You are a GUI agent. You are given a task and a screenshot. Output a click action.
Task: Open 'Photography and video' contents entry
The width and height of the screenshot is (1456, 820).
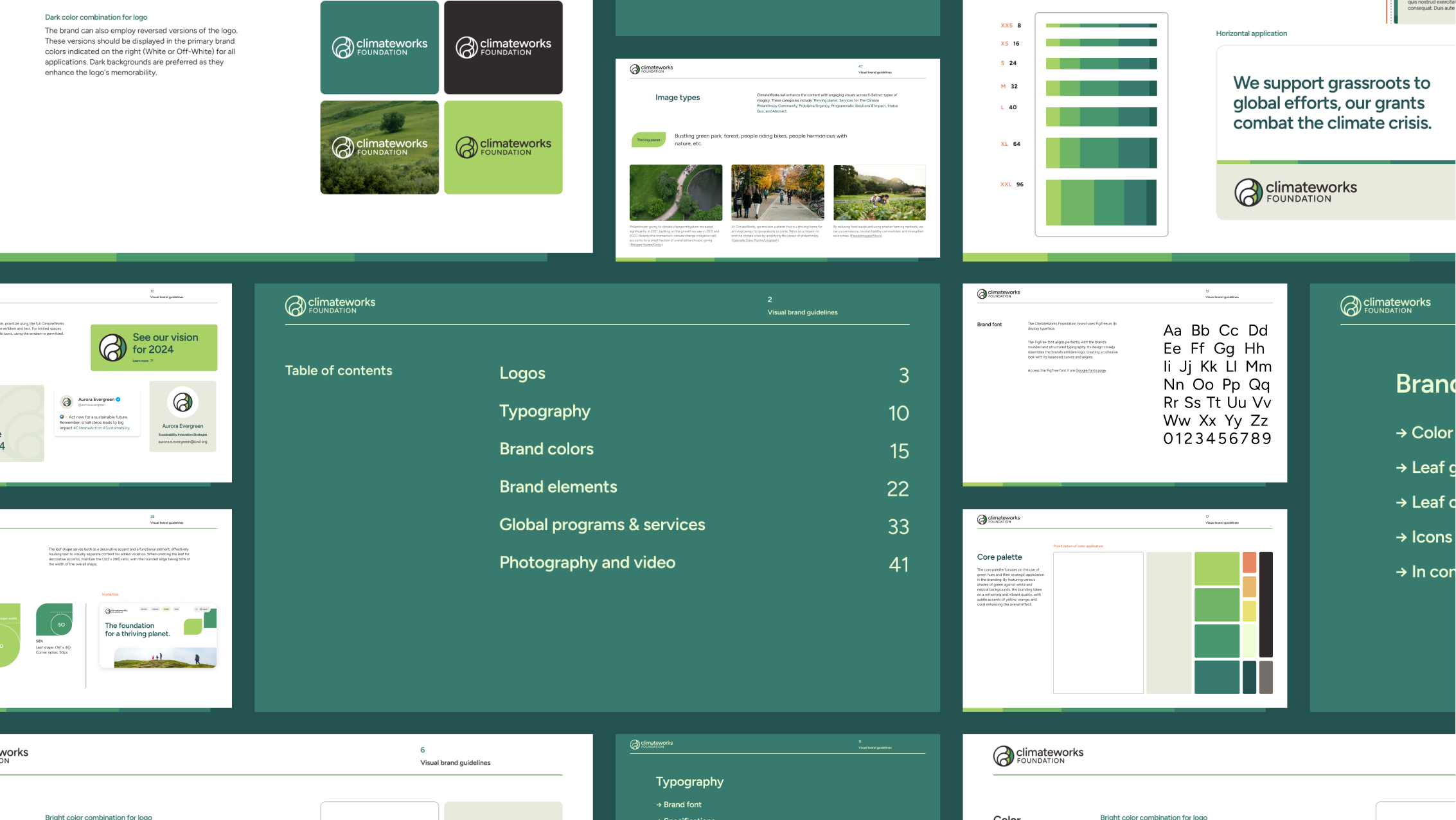(x=587, y=563)
